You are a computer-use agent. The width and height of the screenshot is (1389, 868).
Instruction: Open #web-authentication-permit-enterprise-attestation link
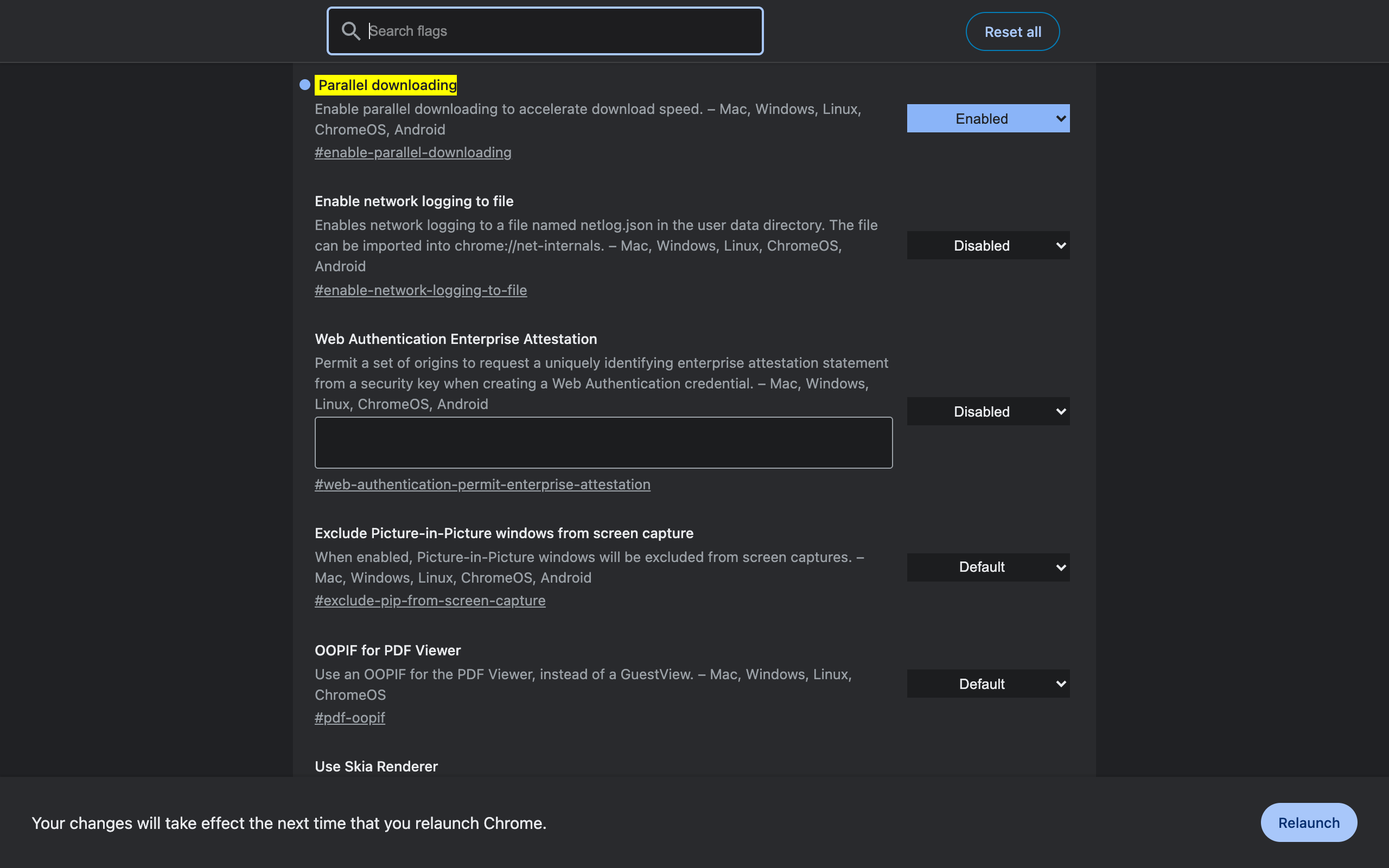[x=482, y=484]
